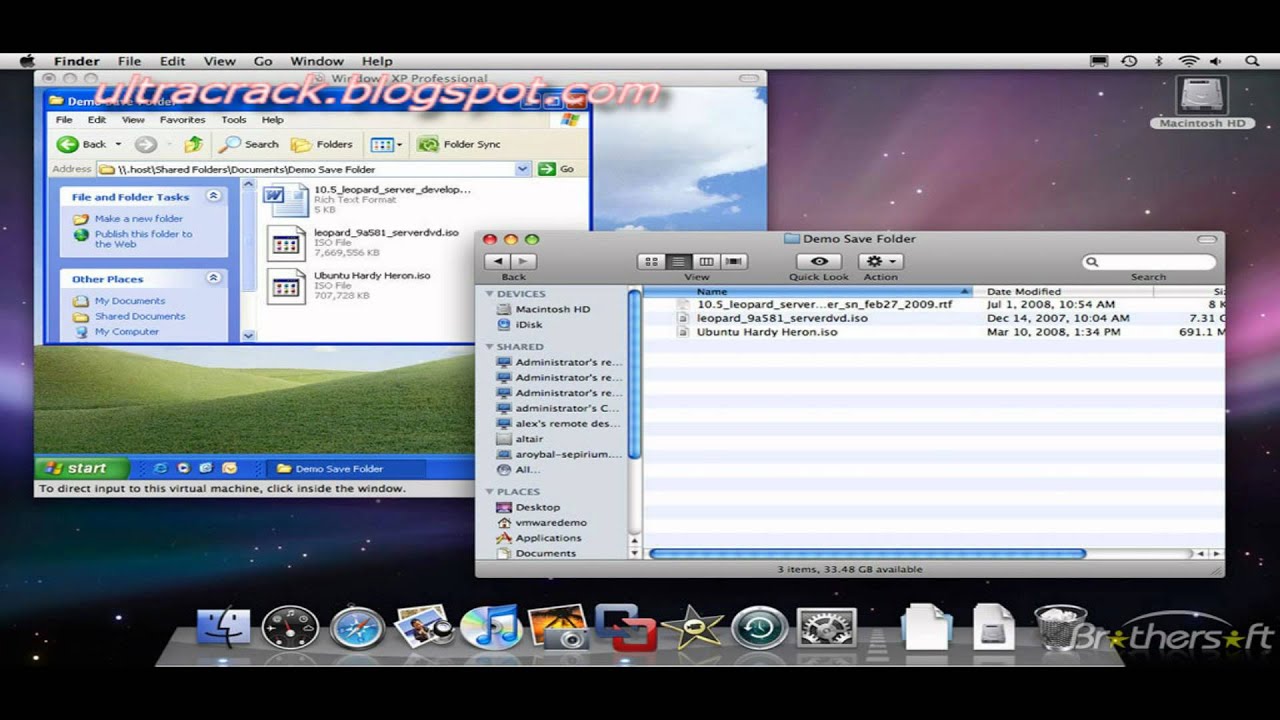Click Folder Sync in XP toolbar

click(459, 144)
